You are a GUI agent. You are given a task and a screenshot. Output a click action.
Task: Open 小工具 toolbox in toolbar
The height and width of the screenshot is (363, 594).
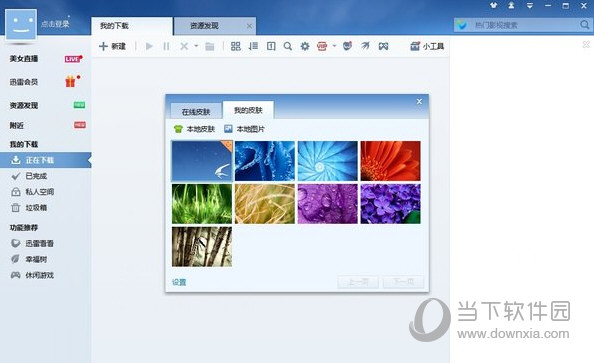(x=427, y=46)
